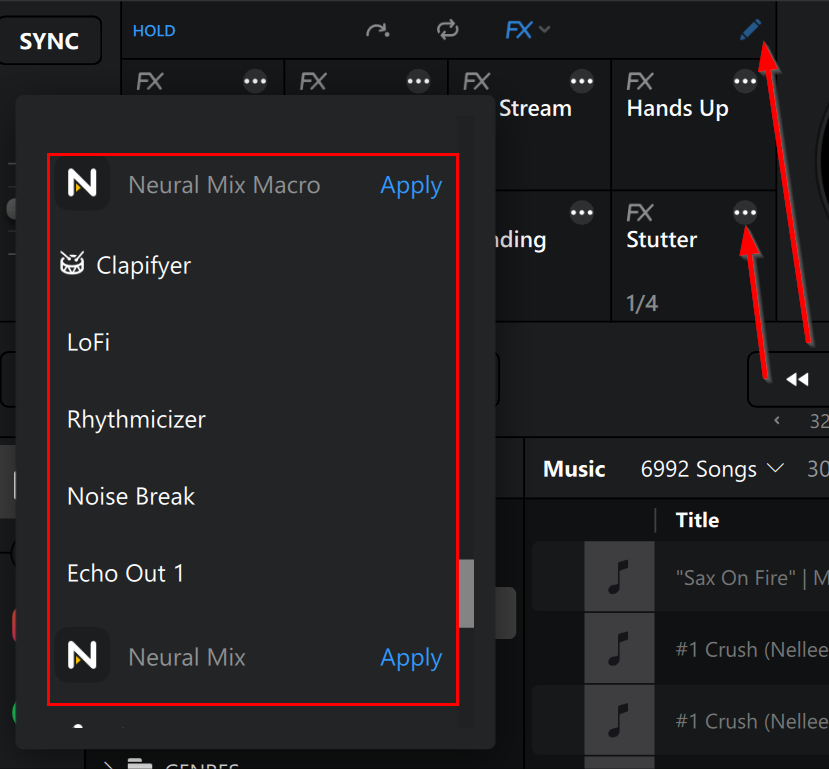This screenshot has height=769, width=829.
Task: Open Stutter pad three-dots options
Action: coord(745,212)
